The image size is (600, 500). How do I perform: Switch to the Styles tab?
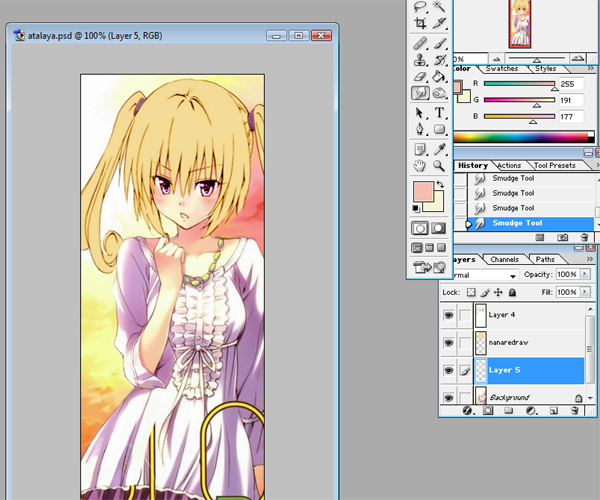546,68
